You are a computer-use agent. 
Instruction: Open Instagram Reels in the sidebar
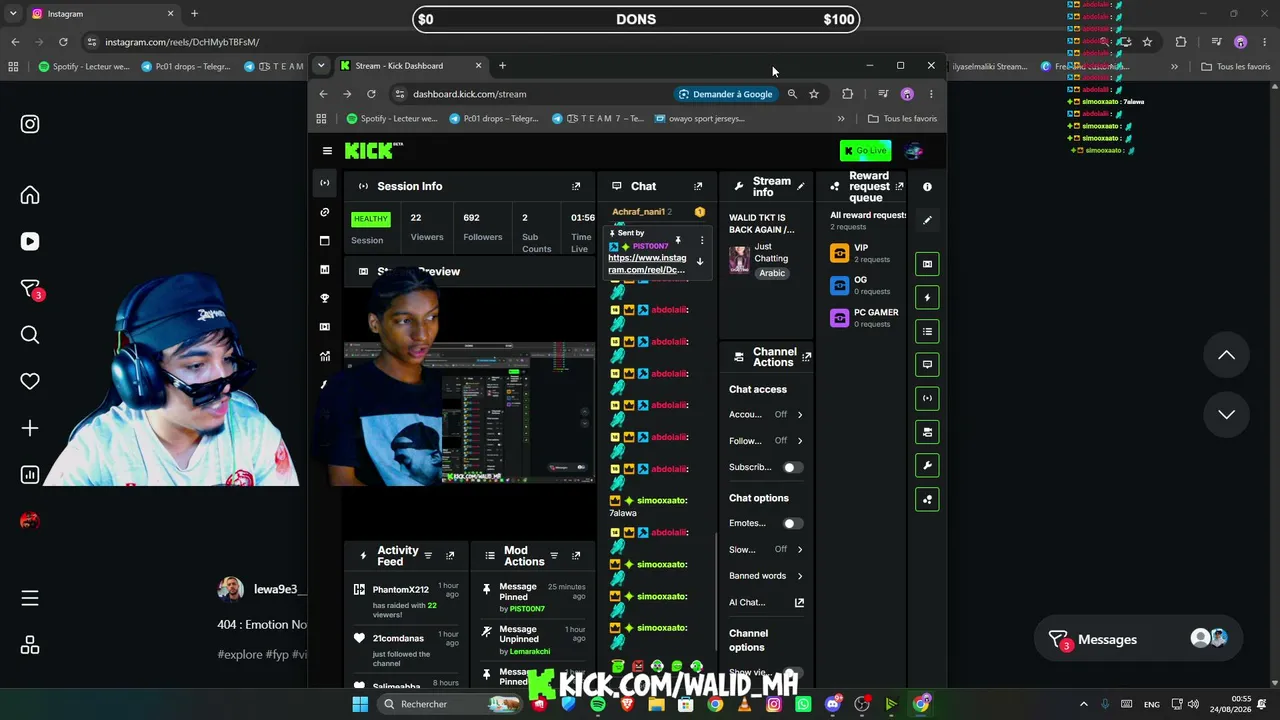coord(30,241)
